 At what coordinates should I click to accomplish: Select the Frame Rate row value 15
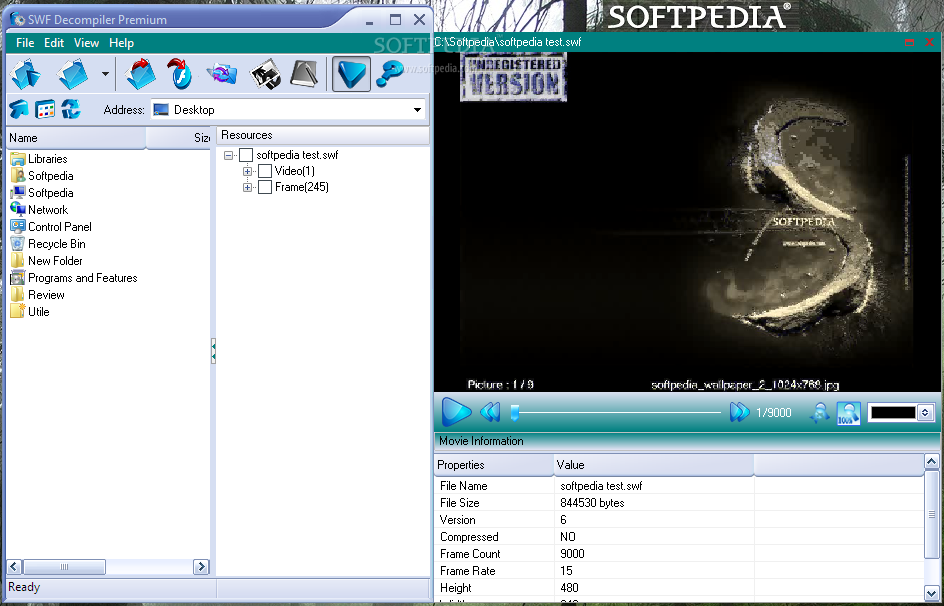[566, 570]
